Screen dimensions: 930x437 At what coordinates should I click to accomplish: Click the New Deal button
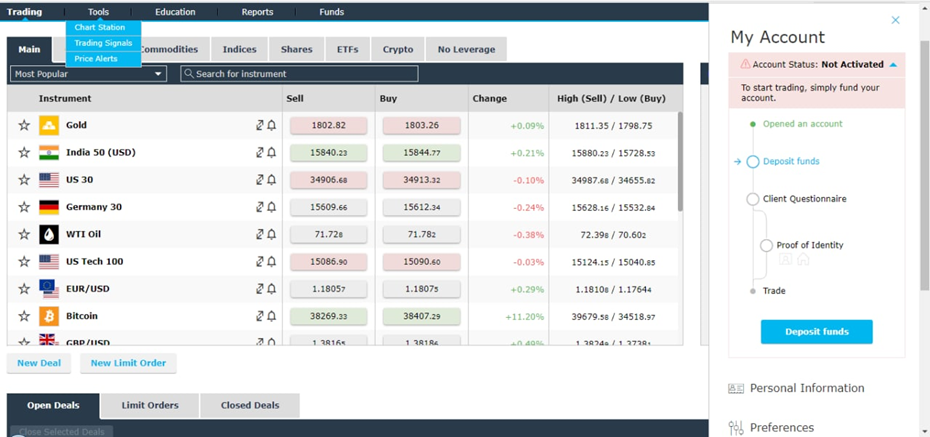pos(39,363)
